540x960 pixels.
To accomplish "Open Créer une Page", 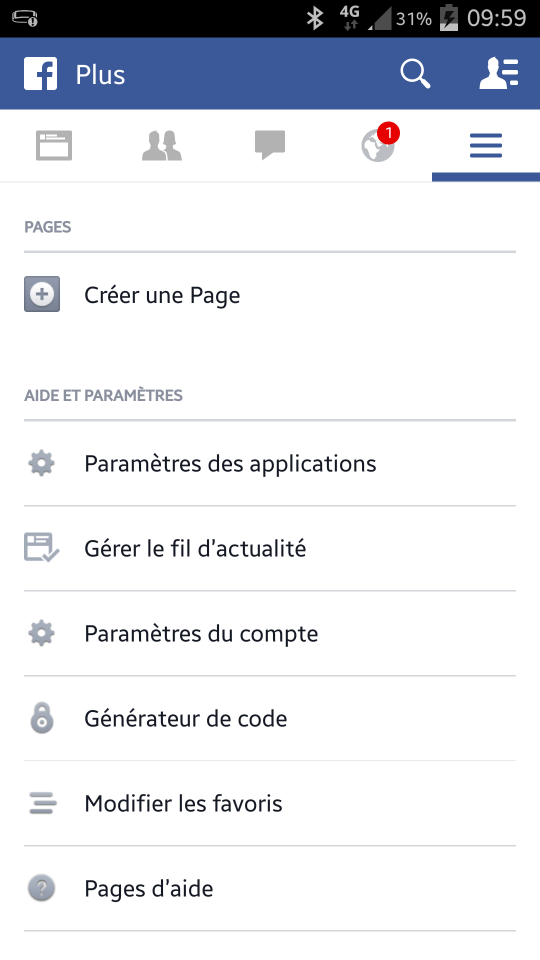I will (270, 294).
